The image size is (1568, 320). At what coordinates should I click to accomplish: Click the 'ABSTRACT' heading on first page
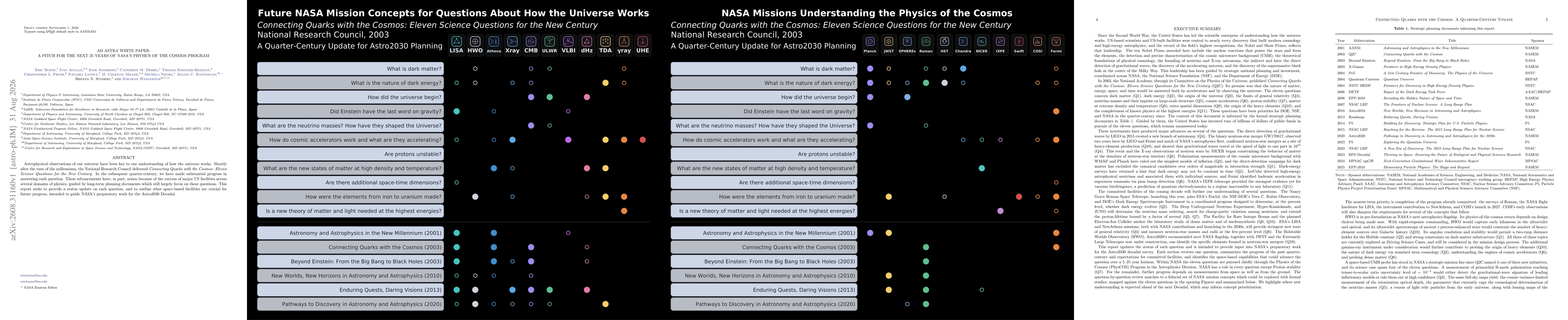(124, 158)
